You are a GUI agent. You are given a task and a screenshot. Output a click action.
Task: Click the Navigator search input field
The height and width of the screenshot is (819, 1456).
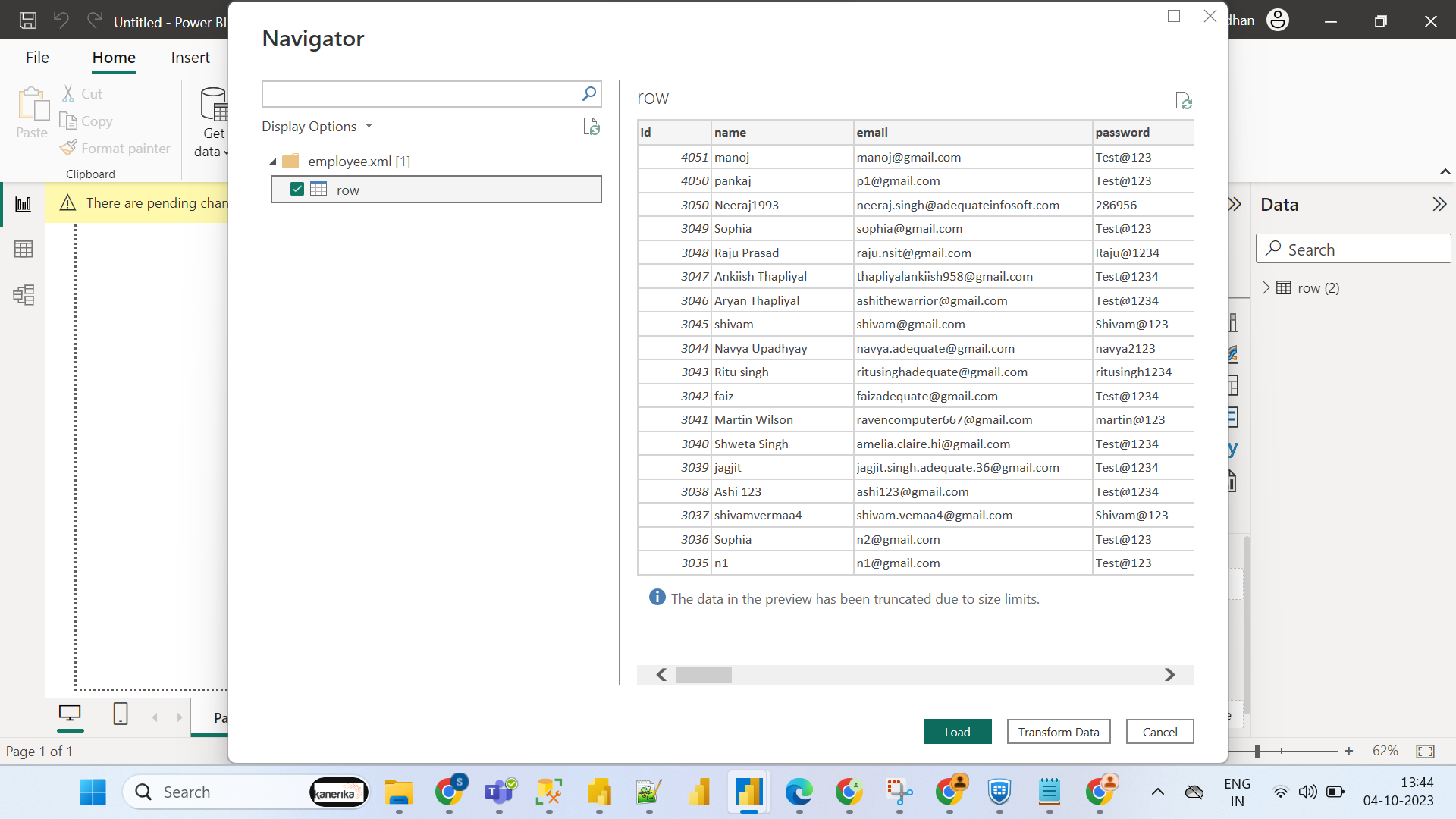[x=421, y=94]
